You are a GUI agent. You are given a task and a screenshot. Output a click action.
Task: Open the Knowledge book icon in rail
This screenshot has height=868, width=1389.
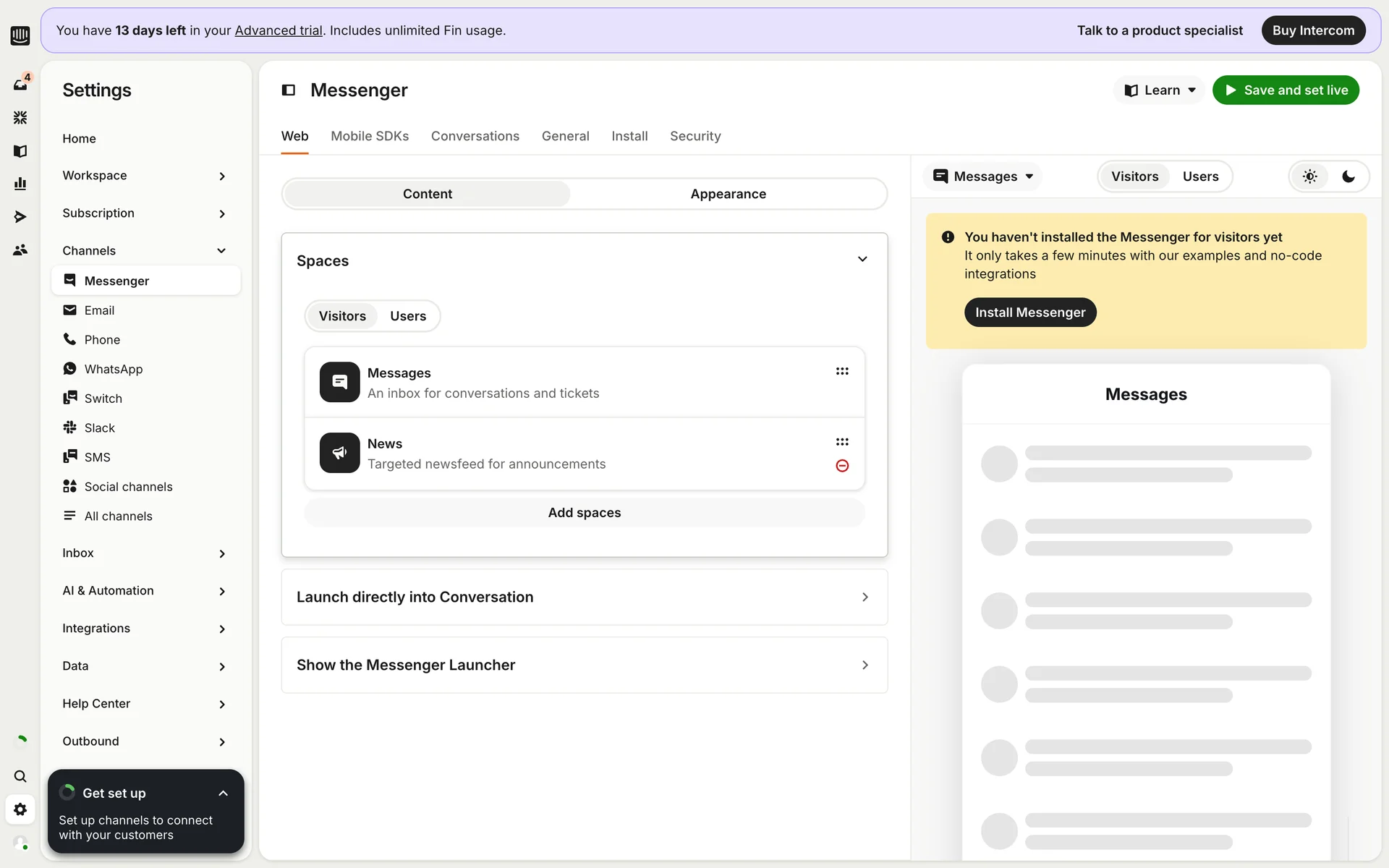point(20,150)
